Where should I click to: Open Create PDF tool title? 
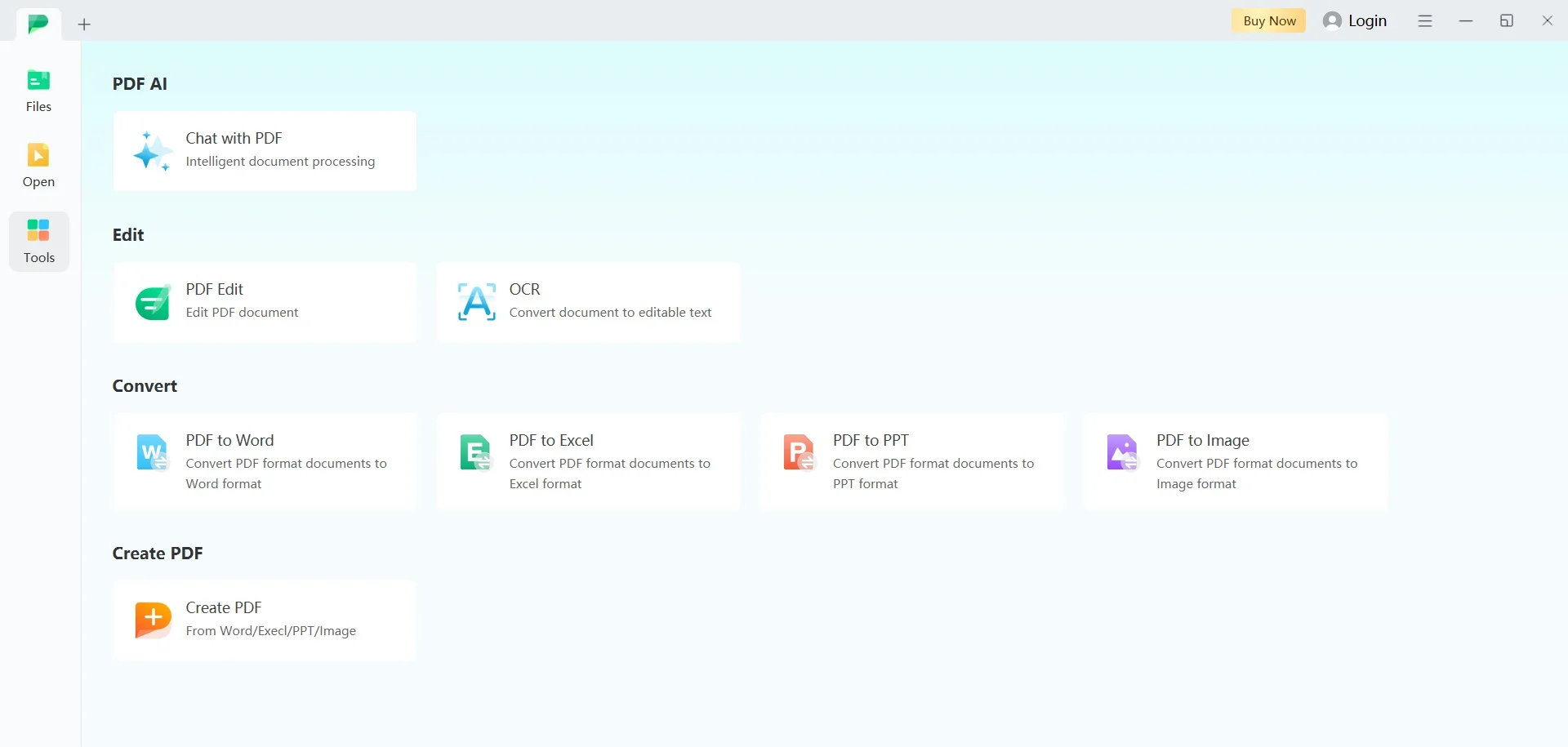[x=223, y=607]
